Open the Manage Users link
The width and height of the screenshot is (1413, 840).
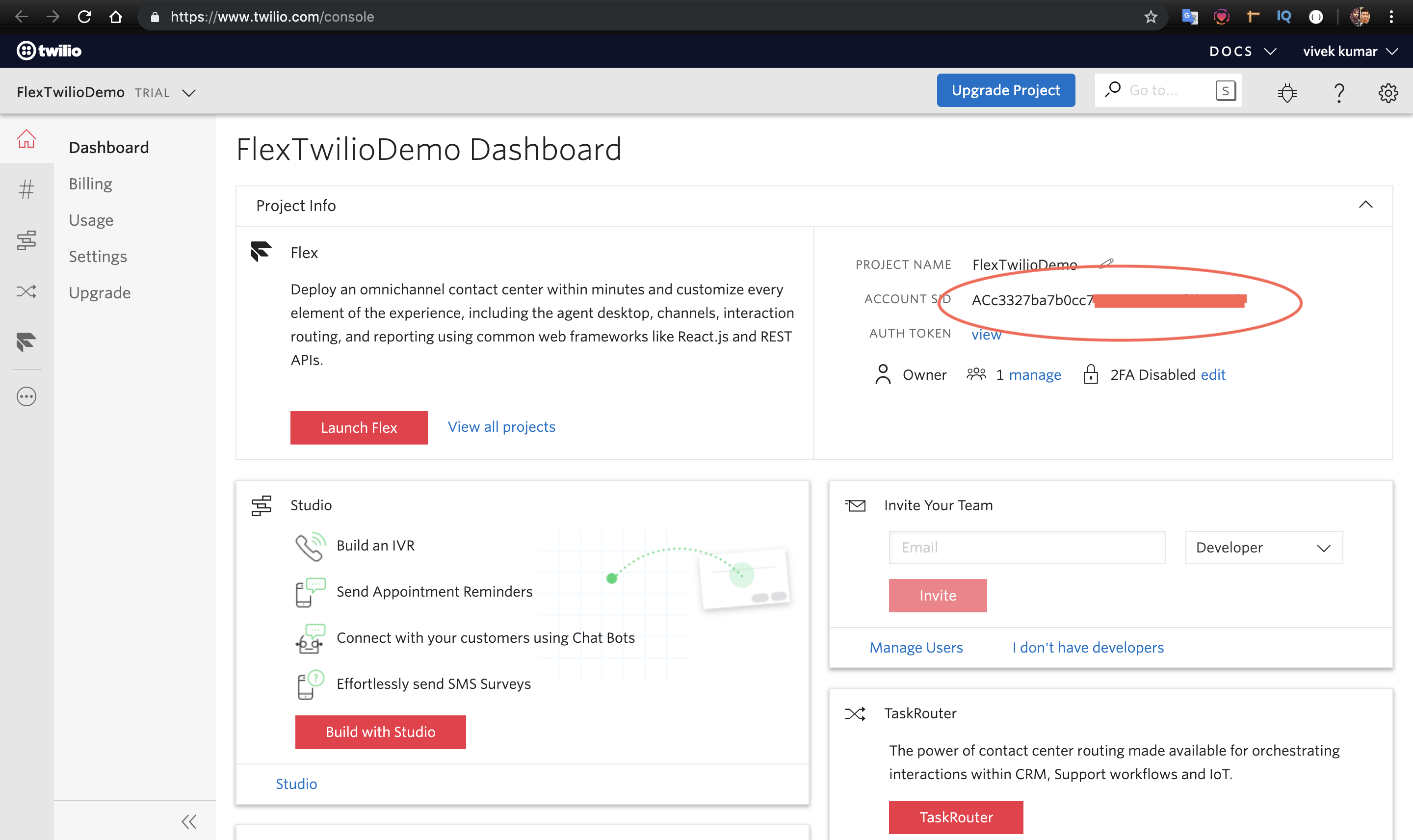(x=916, y=648)
